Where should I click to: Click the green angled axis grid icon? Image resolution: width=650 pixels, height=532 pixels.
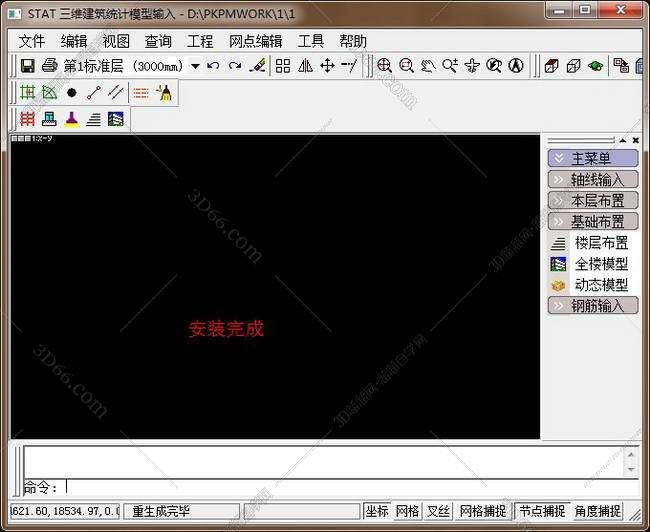tap(50, 92)
